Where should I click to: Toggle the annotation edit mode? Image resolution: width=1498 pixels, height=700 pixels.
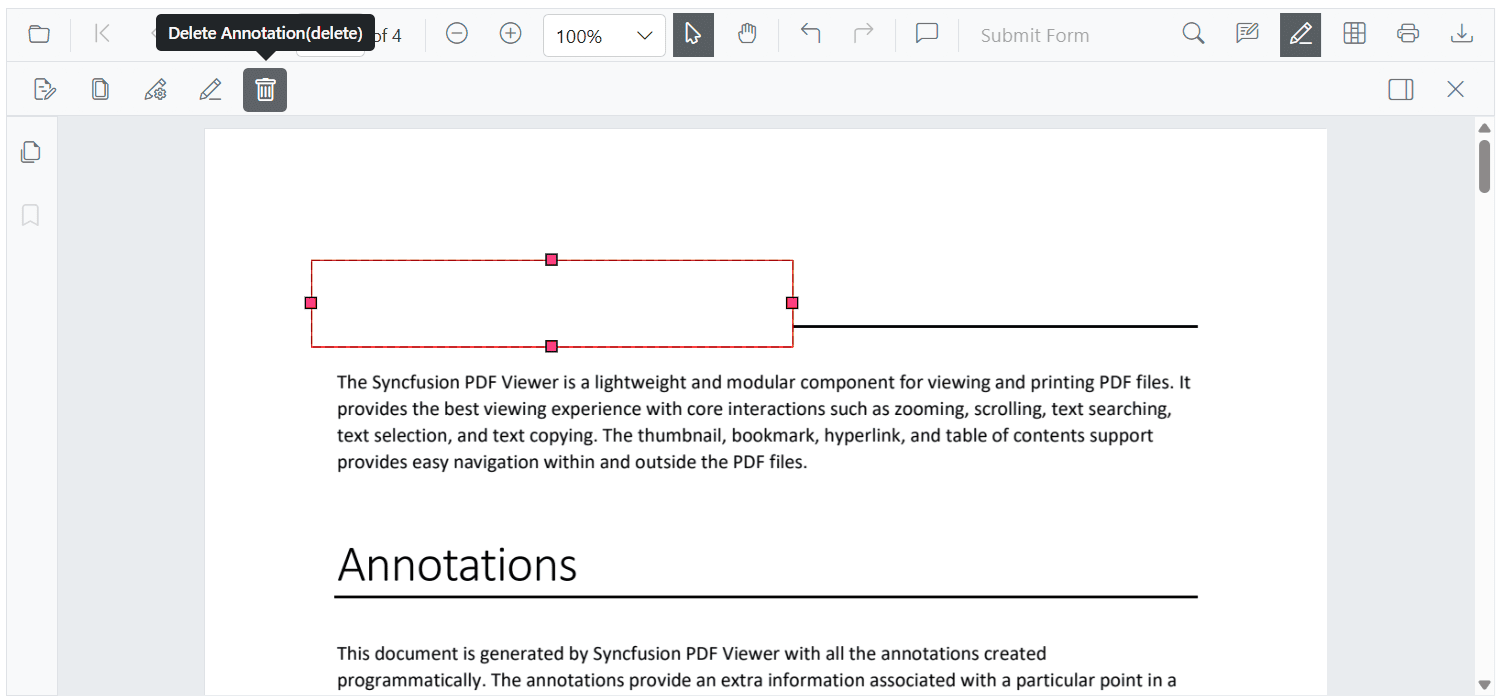click(1300, 33)
